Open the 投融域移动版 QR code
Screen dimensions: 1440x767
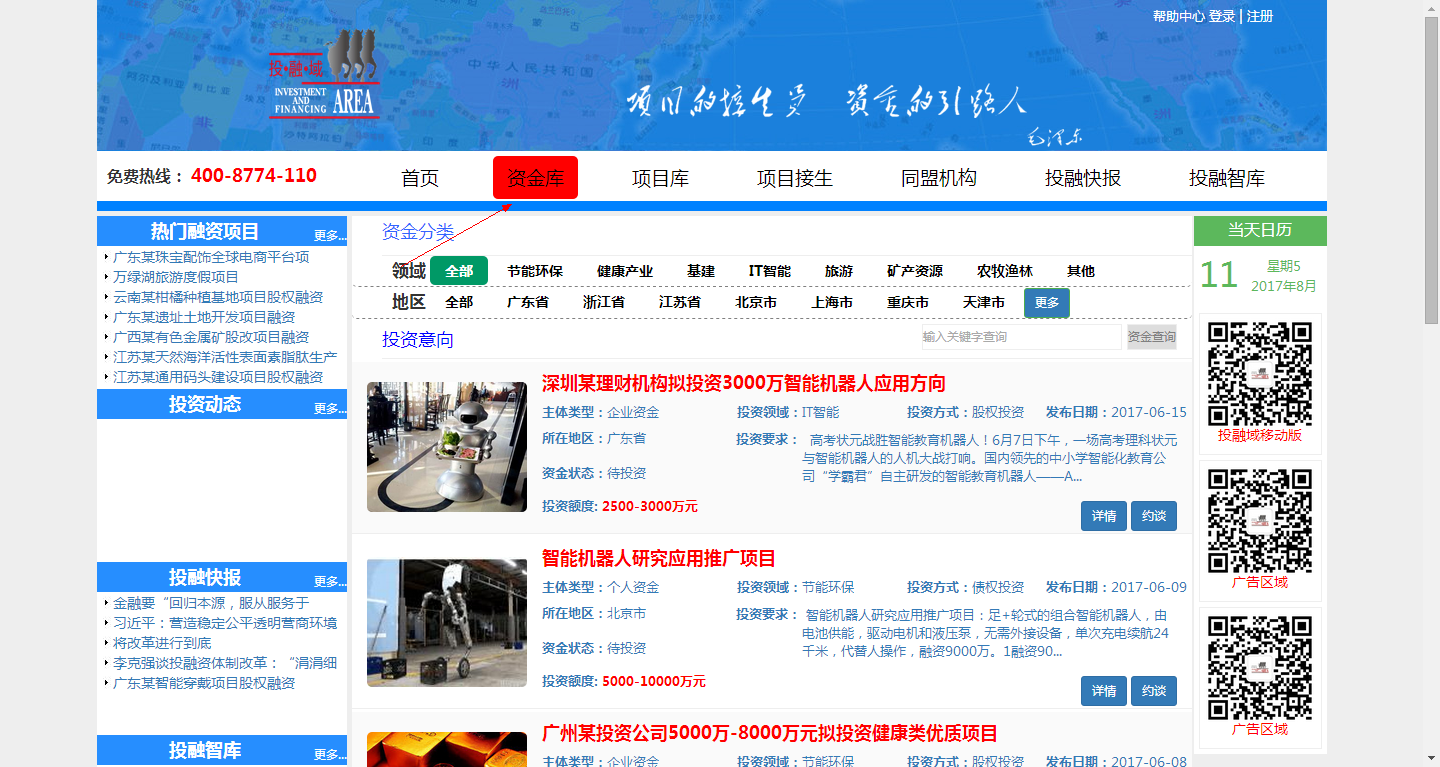click(x=1260, y=374)
